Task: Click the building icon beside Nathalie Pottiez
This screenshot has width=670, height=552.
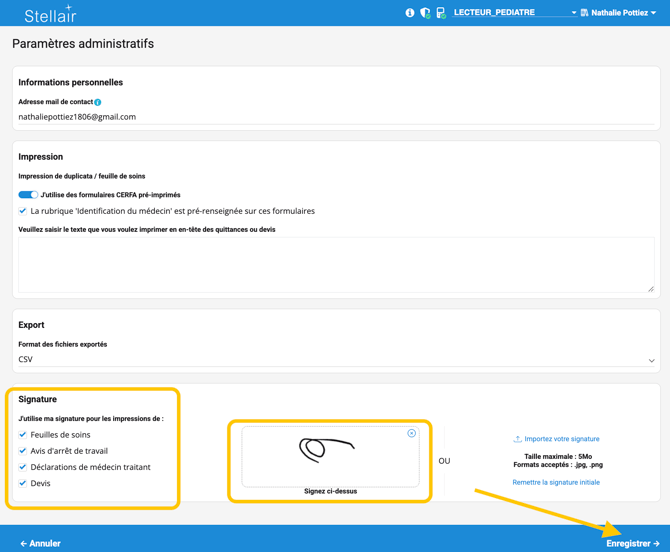Action: coord(585,13)
